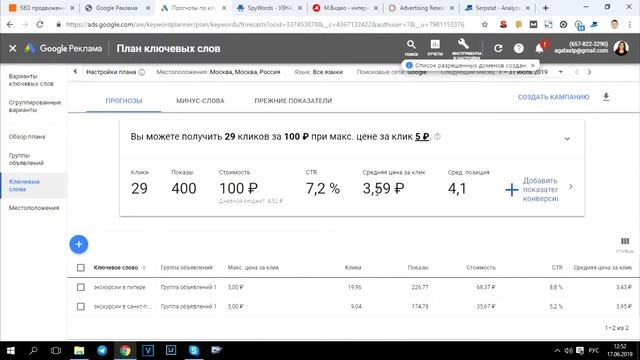
Task: Switch to the Минус-слова tab
Action: (200, 101)
